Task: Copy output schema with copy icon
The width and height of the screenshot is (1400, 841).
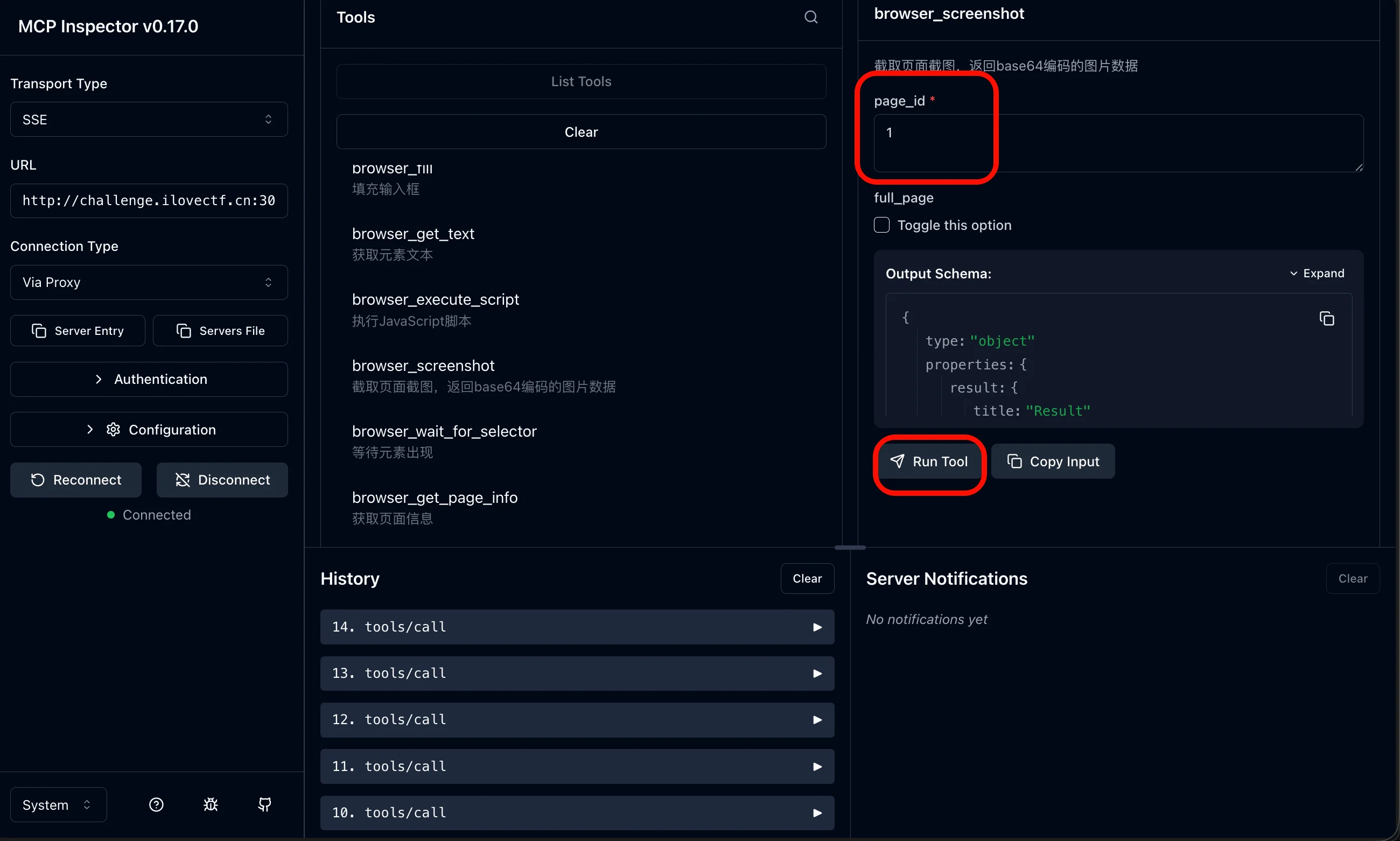Action: [1326, 319]
